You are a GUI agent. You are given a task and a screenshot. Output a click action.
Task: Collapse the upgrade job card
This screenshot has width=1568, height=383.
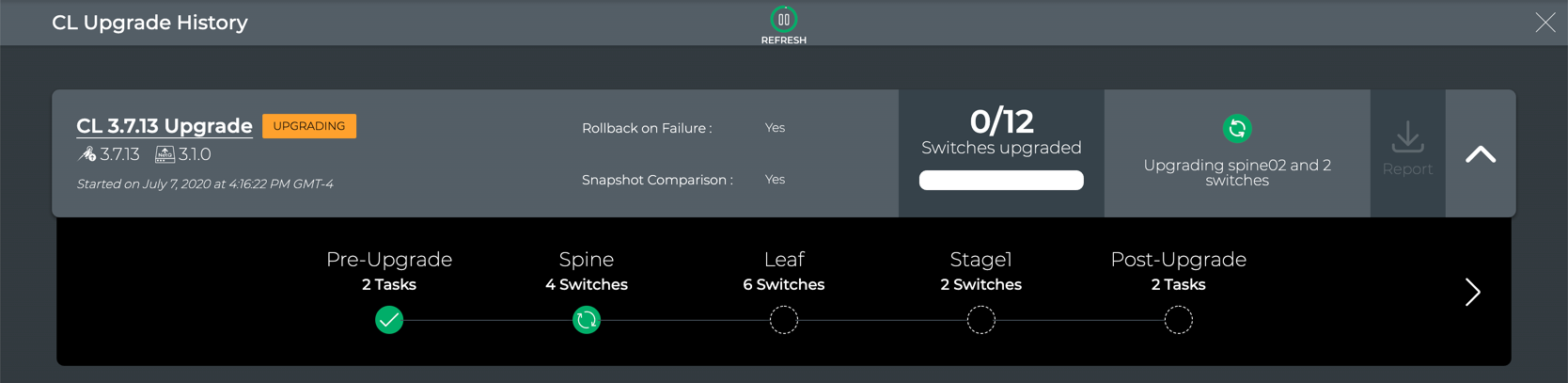[x=1480, y=154]
